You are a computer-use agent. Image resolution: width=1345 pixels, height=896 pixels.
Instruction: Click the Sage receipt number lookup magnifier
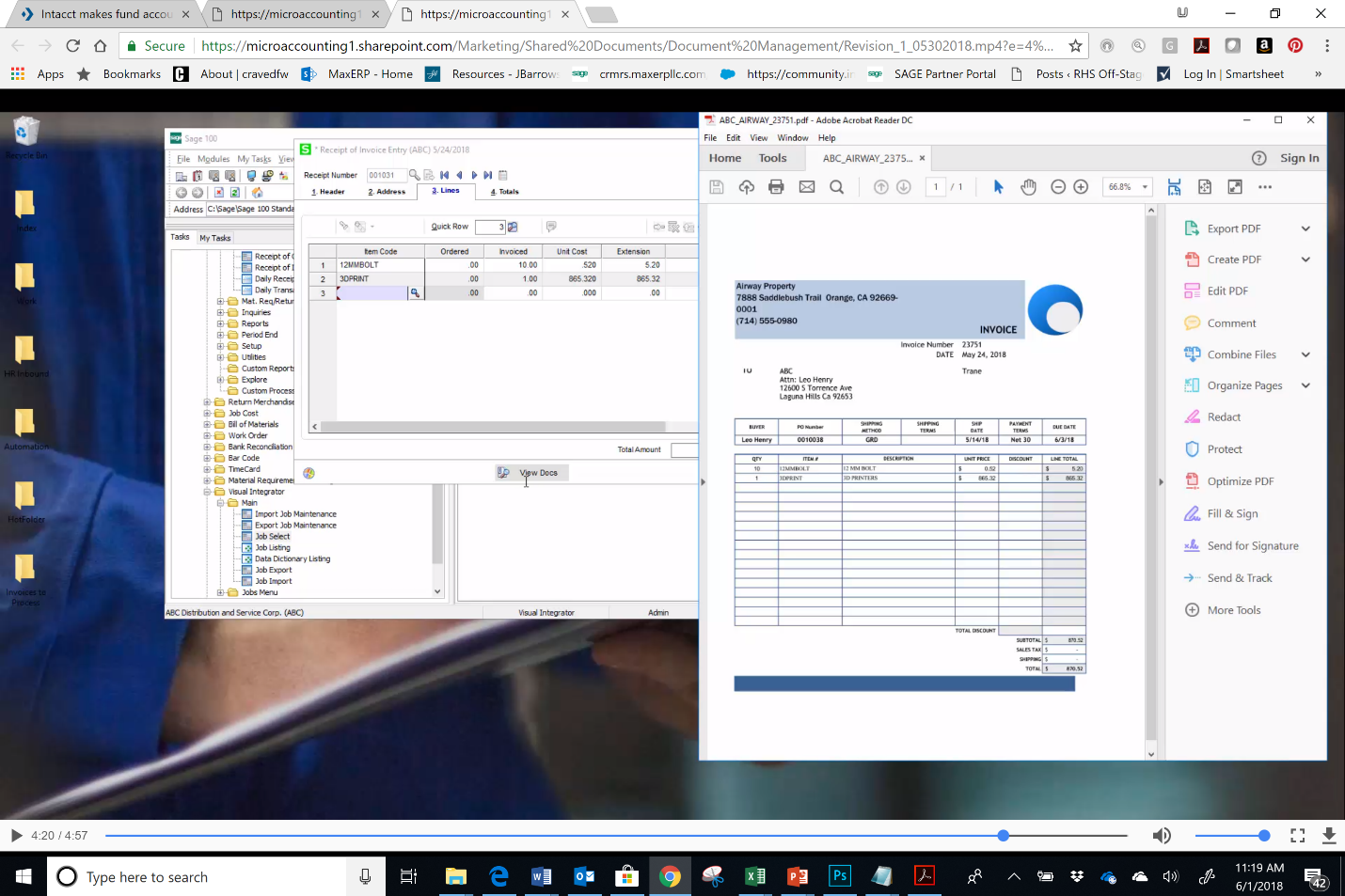pos(414,175)
